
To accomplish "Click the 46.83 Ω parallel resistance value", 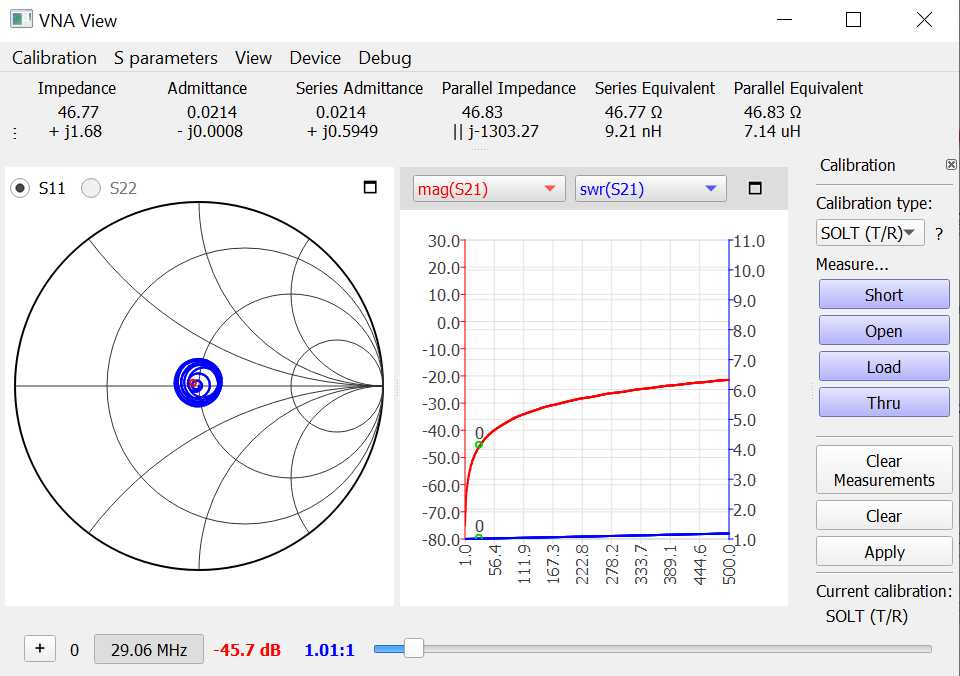I will (773, 112).
